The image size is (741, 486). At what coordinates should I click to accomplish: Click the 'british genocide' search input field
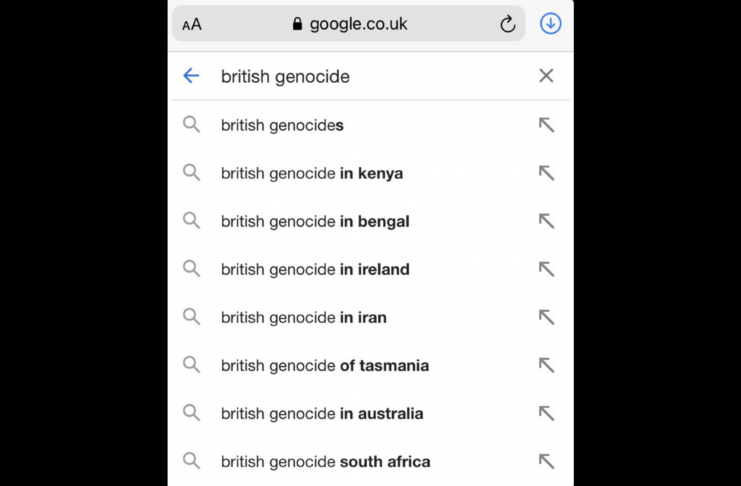(x=373, y=76)
